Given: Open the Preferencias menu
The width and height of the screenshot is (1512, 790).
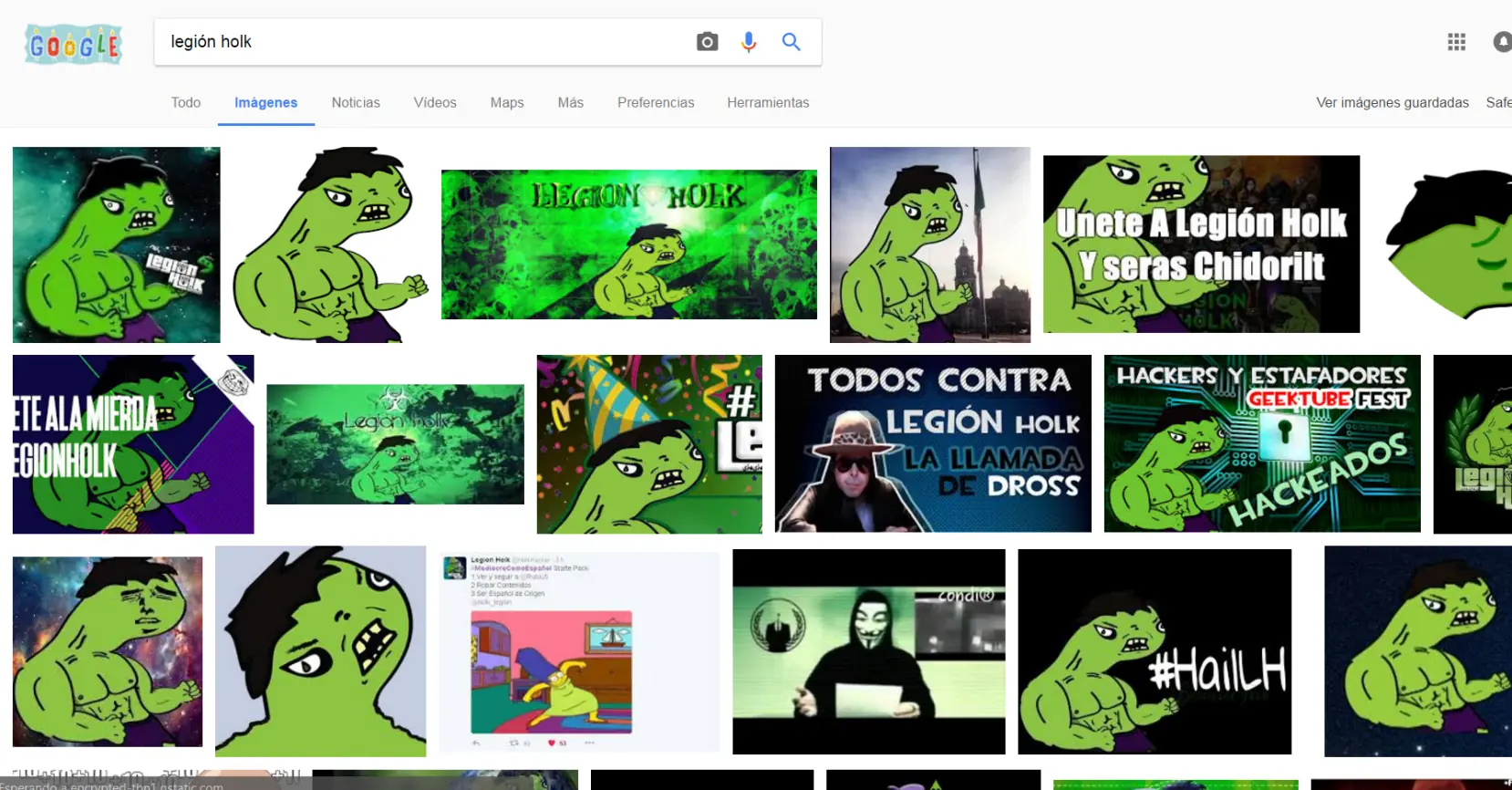Looking at the screenshot, I should pos(656,102).
